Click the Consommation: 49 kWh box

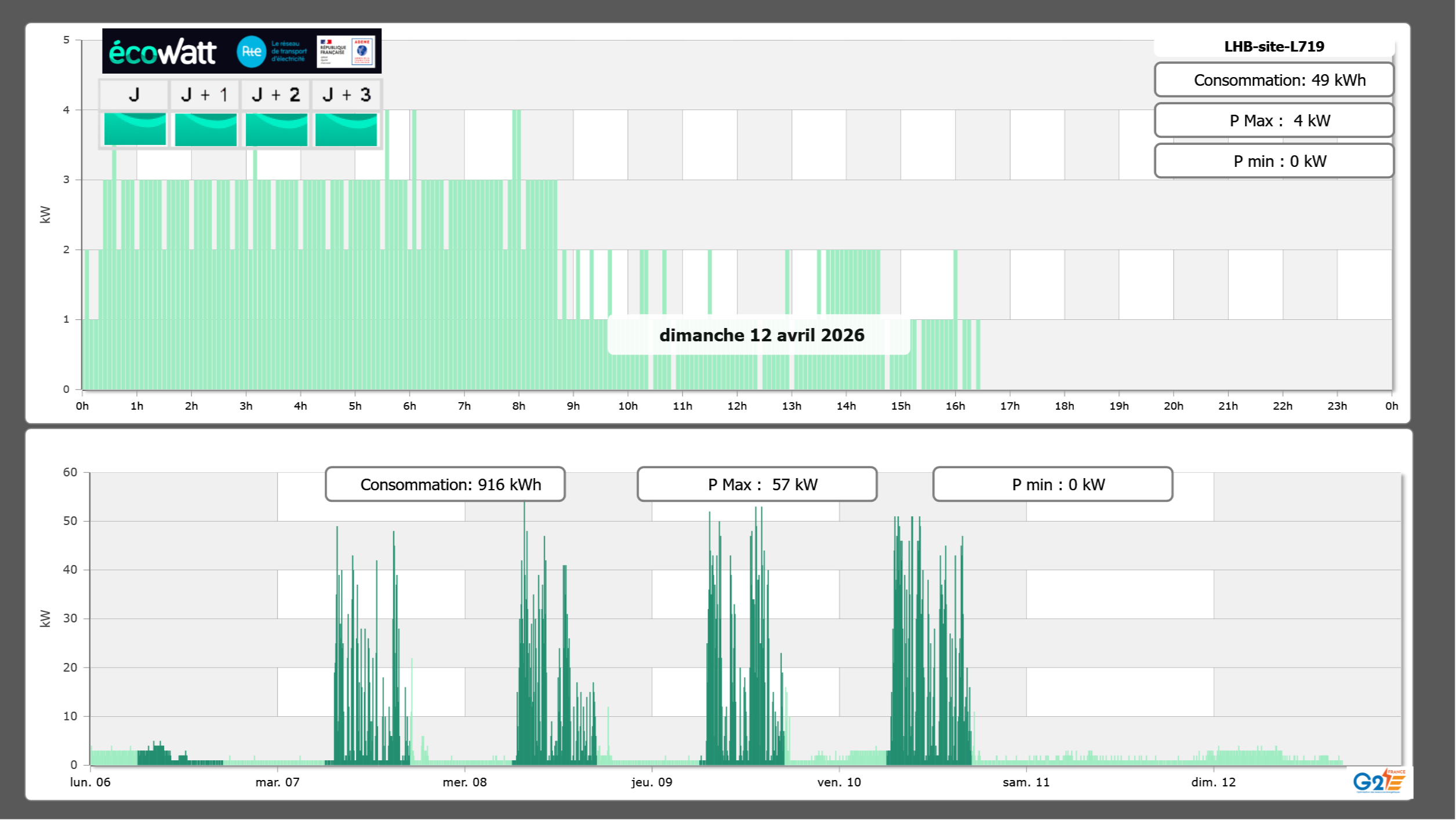click(x=1273, y=80)
